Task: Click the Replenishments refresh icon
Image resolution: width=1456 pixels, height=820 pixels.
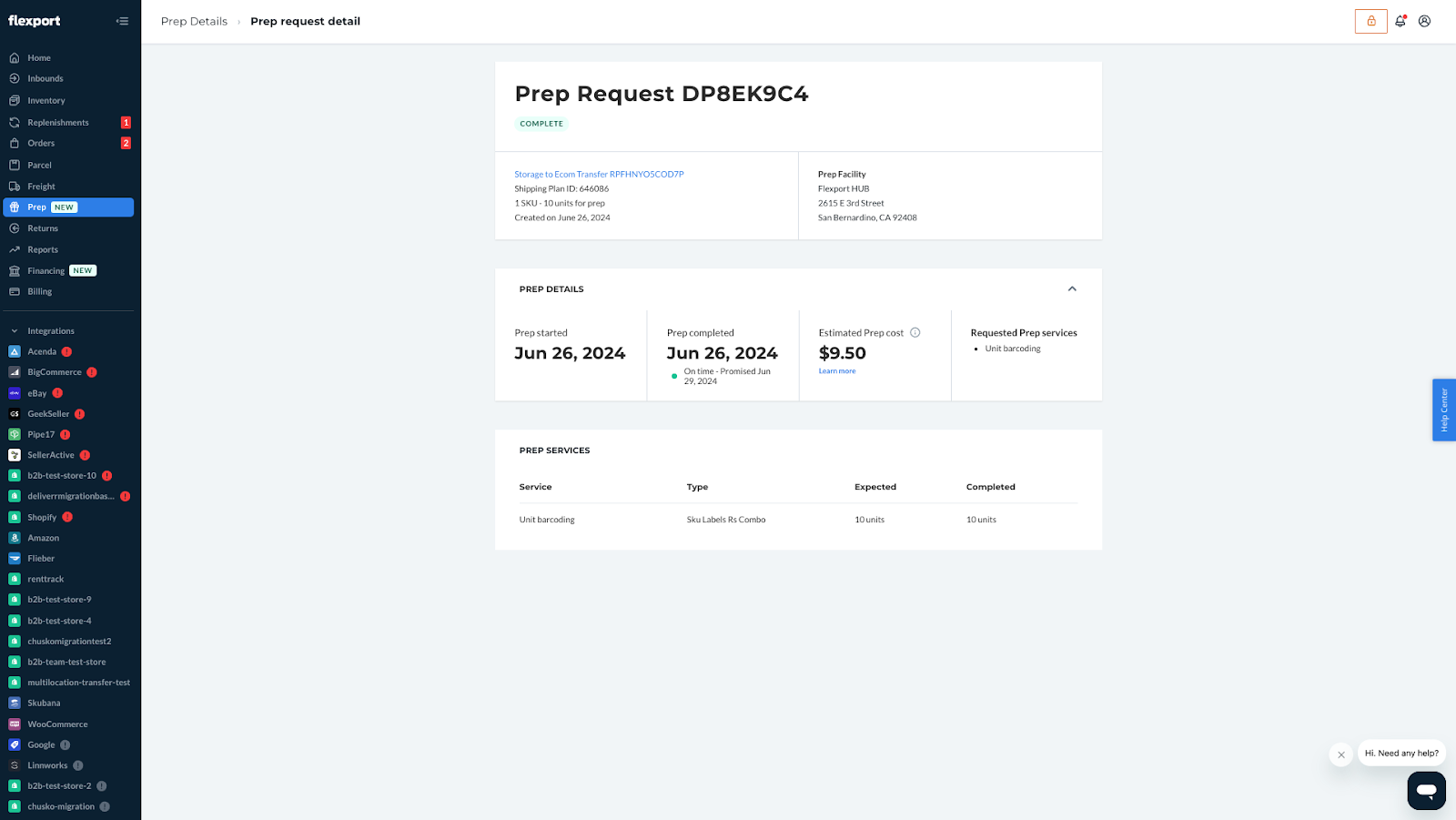Action: click(14, 122)
